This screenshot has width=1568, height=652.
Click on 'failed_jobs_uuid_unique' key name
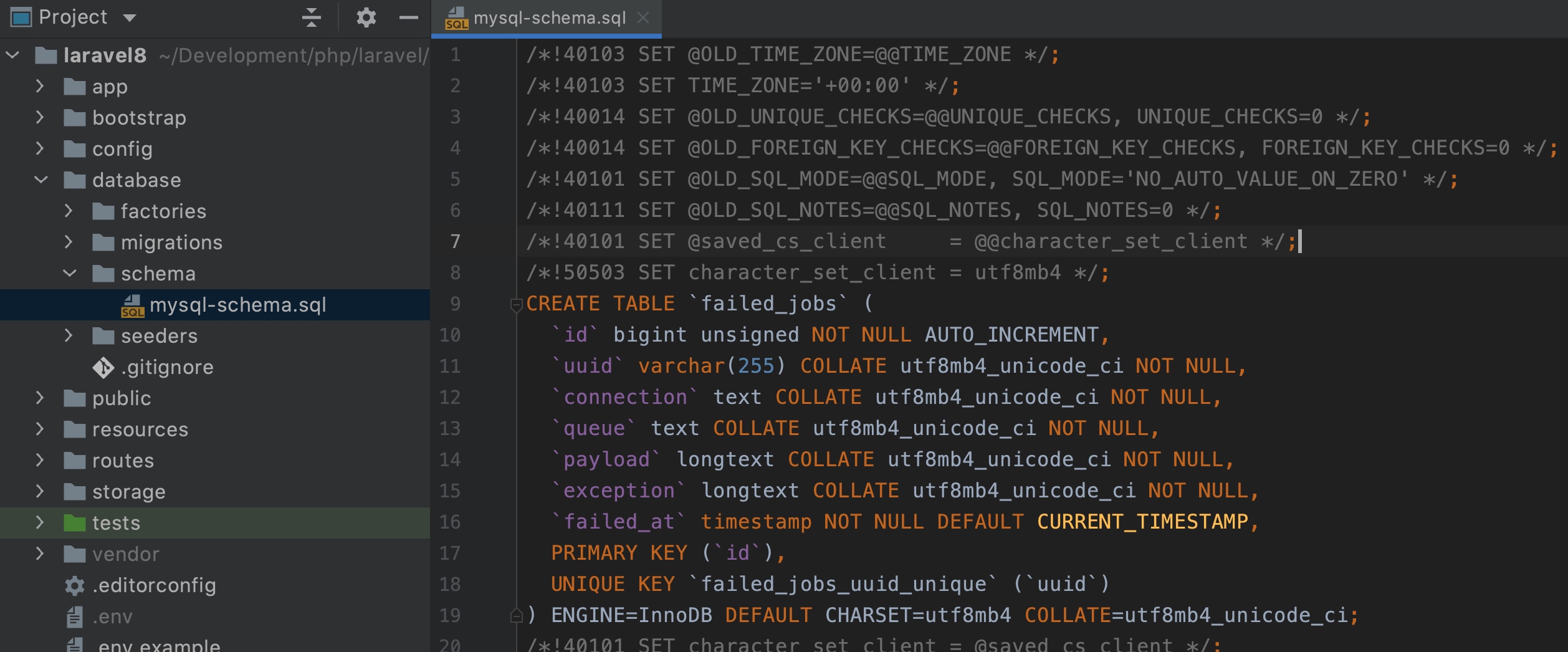click(843, 584)
